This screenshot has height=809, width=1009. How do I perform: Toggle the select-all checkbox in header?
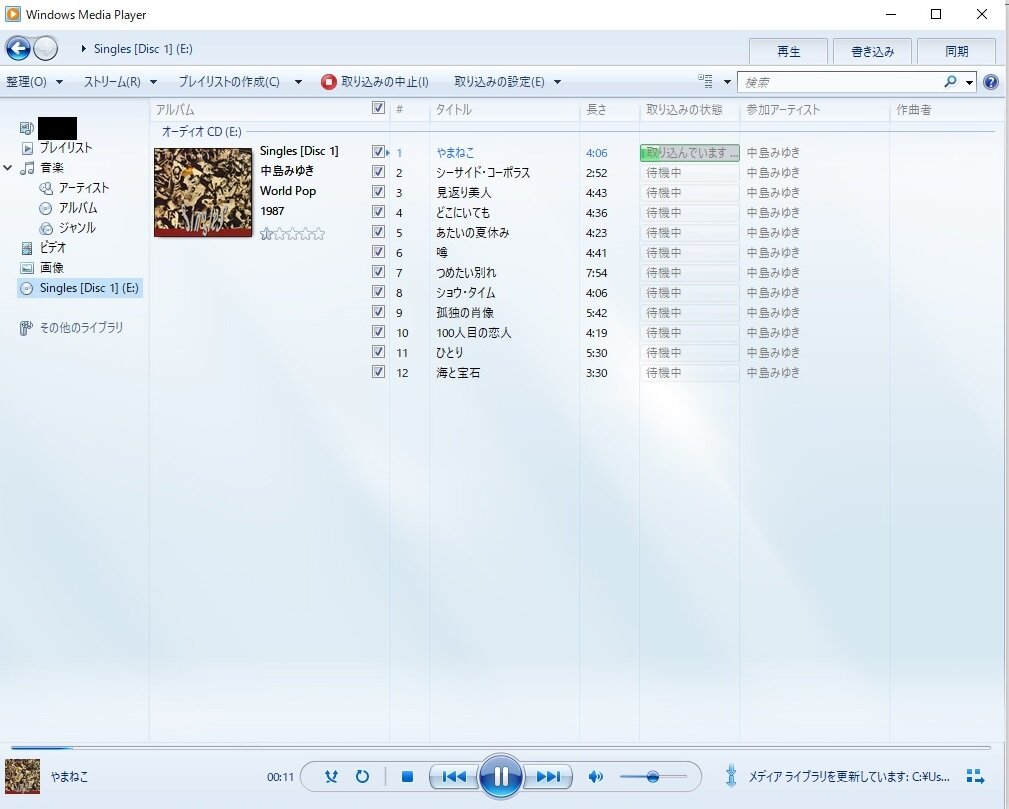[378, 108]
